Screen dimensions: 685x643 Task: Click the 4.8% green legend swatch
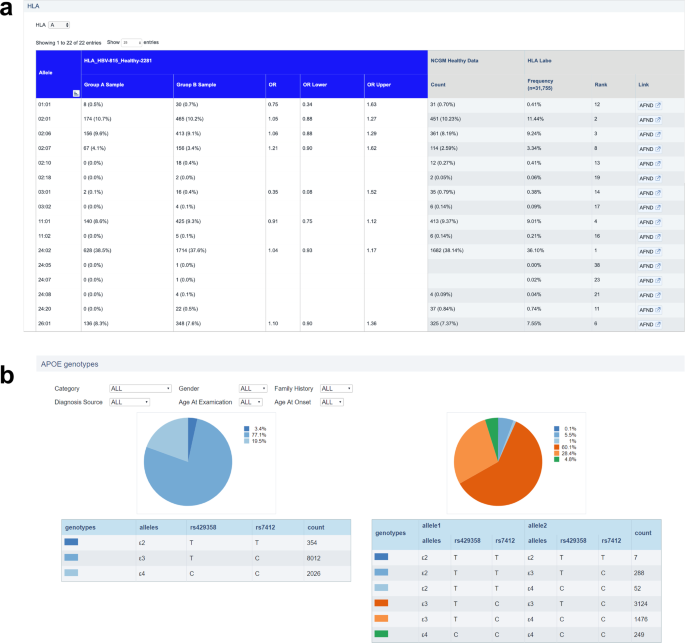[x=557, y=459]
